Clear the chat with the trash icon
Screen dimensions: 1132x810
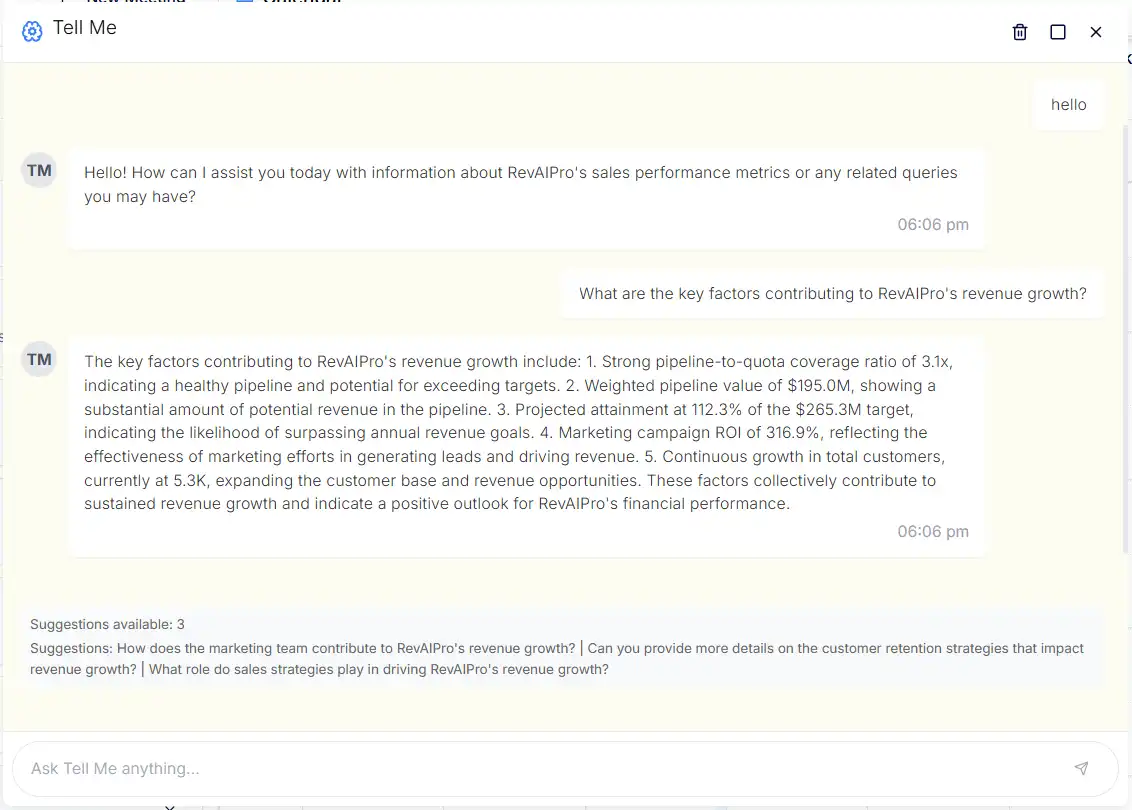pyautogui.click(x=1020, y=32)
